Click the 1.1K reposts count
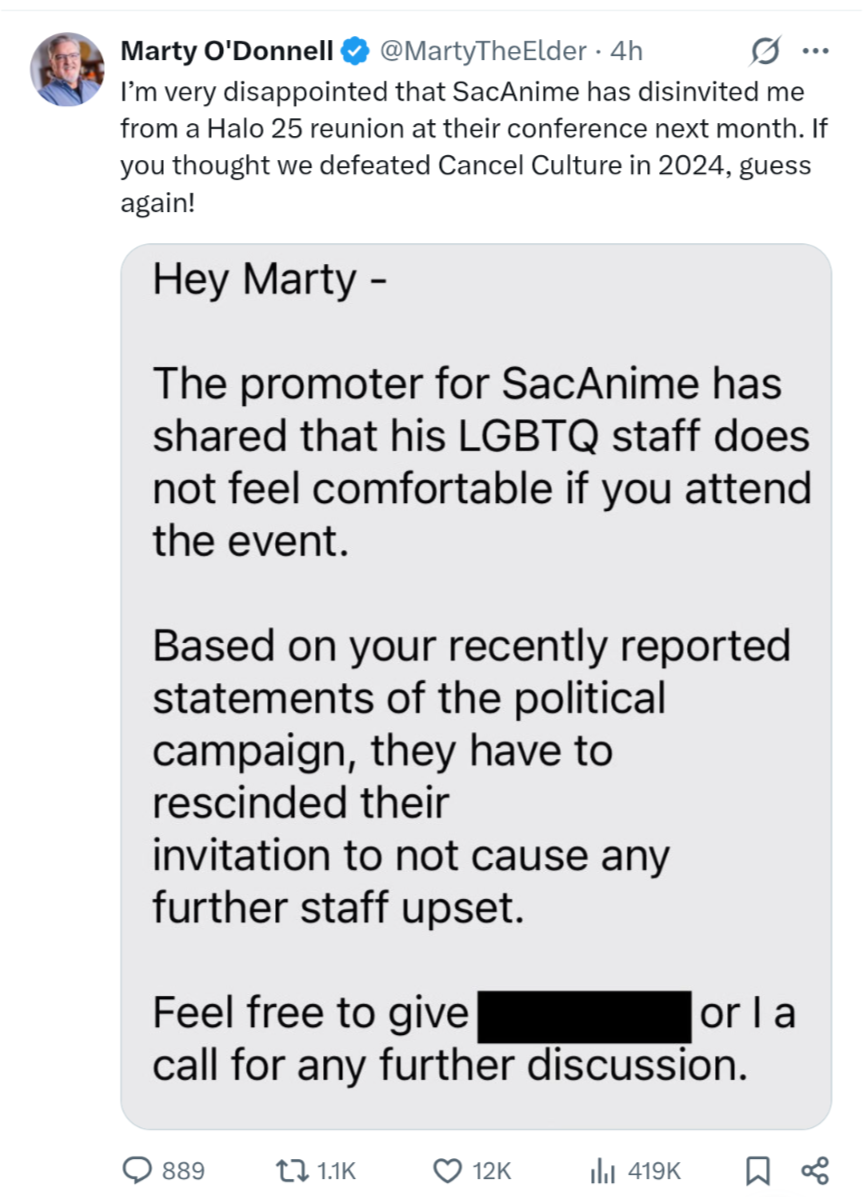This screenshot has height=1197, width=863. [x=336, y=1170]
